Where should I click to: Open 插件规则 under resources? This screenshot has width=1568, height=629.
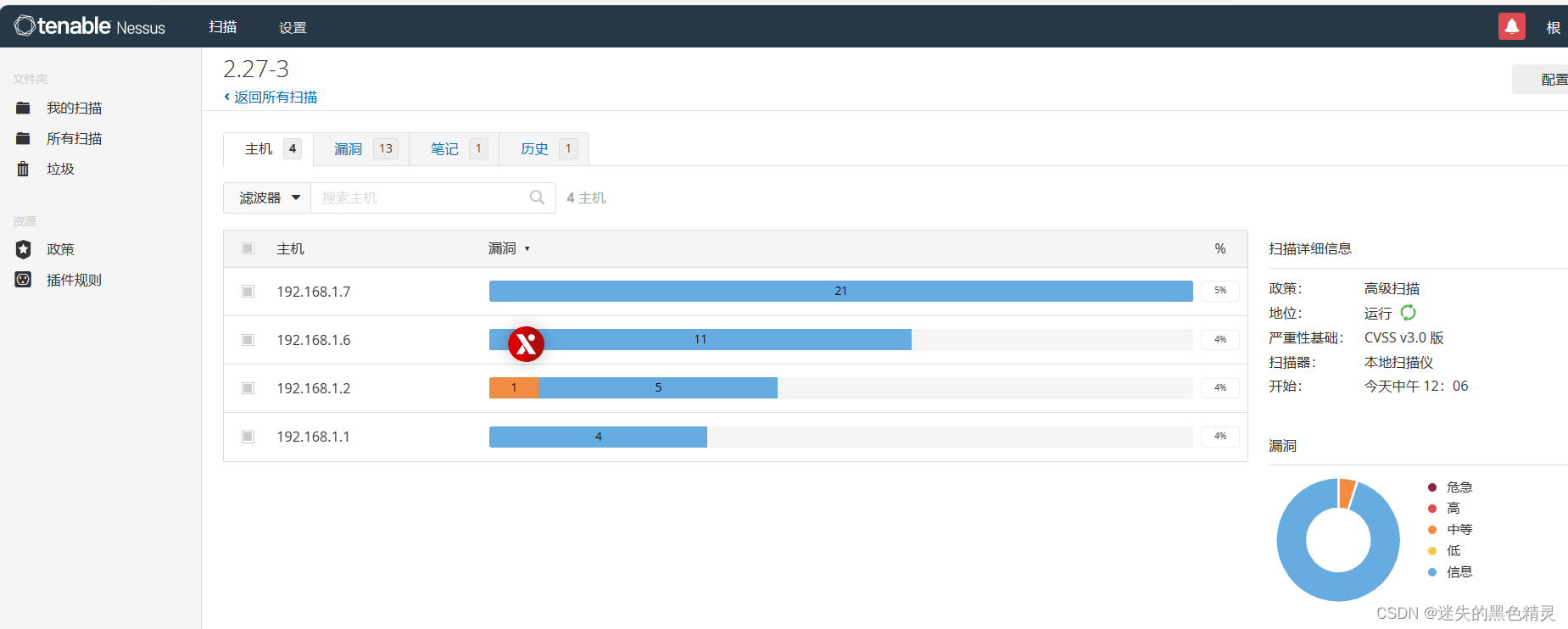(x=74, y=280)
